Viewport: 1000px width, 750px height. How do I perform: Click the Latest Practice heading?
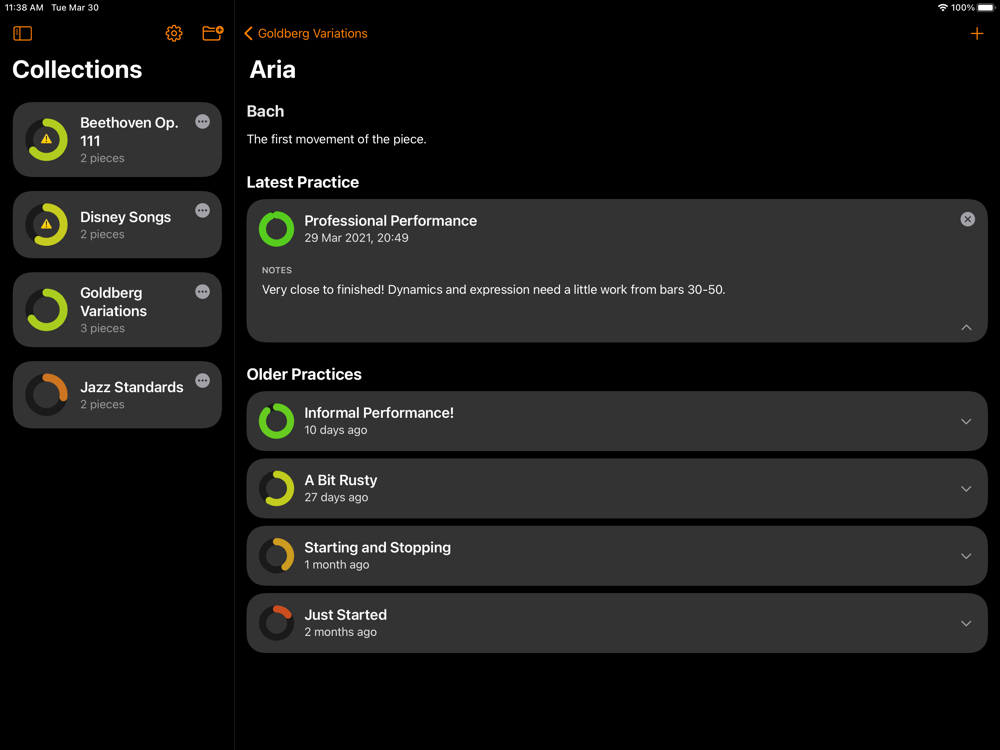(303, 182)
